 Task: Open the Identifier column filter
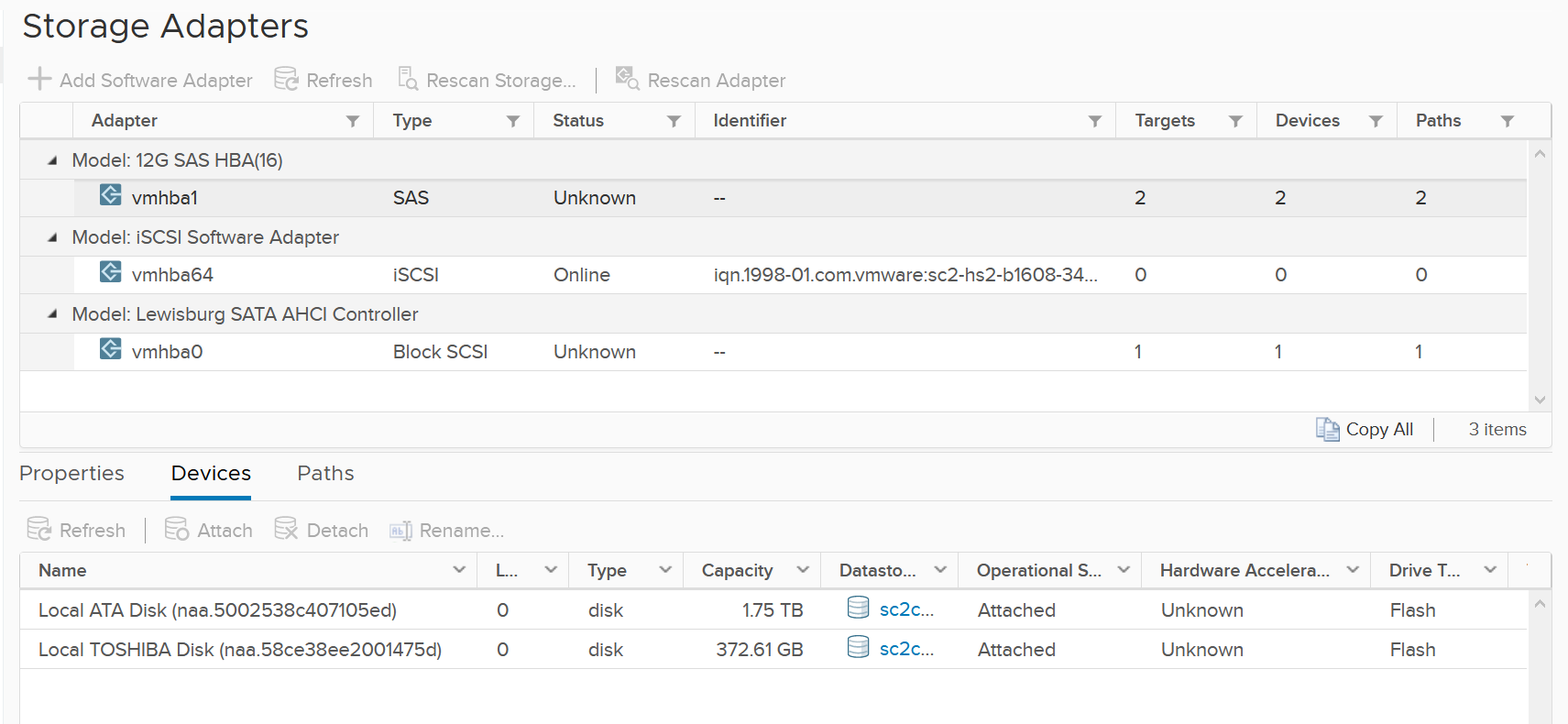pyautogui.click(x=1095, y=121)
